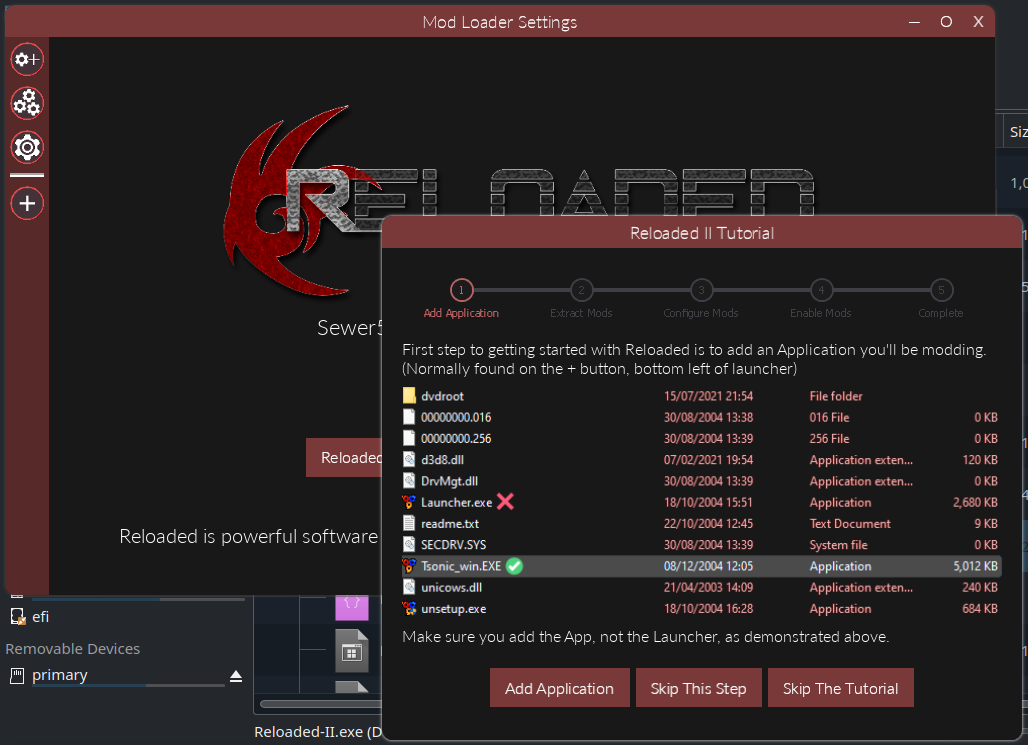Click the Reloaded II Tutorial title bar
Viewport: 1028px width, 745px height.
[x=702, y=233]
